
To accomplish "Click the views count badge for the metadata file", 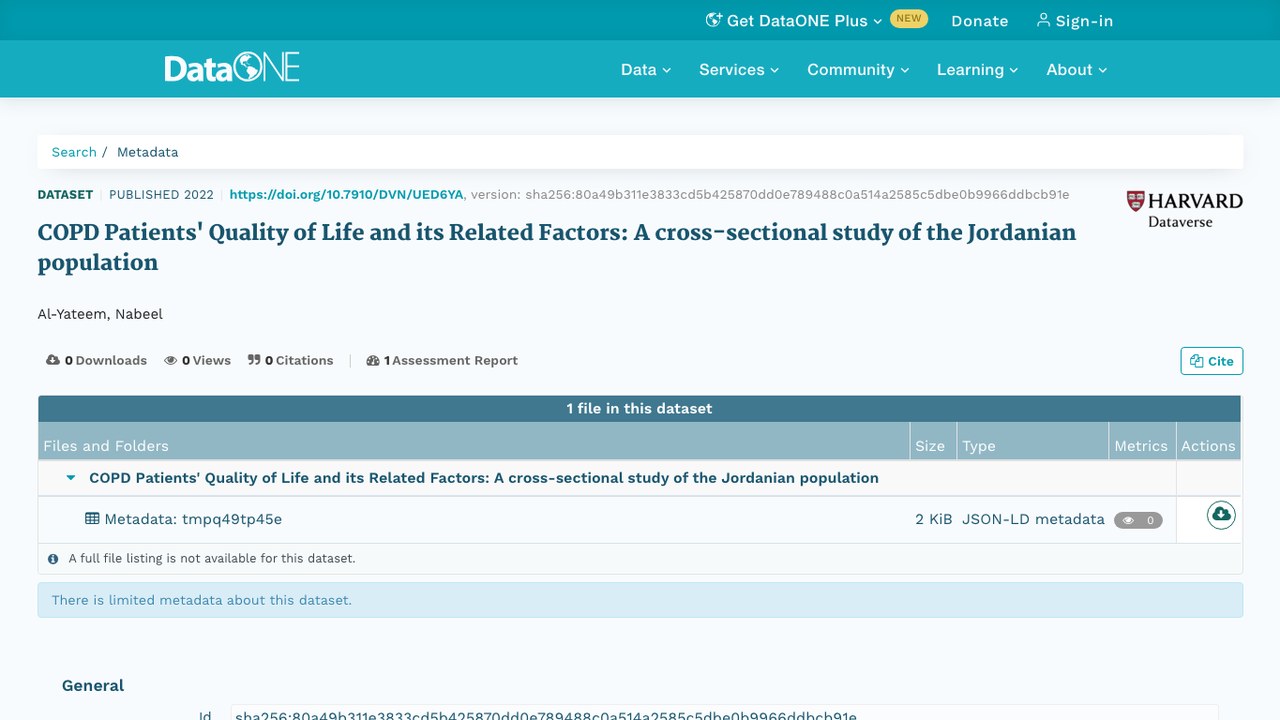I will [x=1138, y=520].
